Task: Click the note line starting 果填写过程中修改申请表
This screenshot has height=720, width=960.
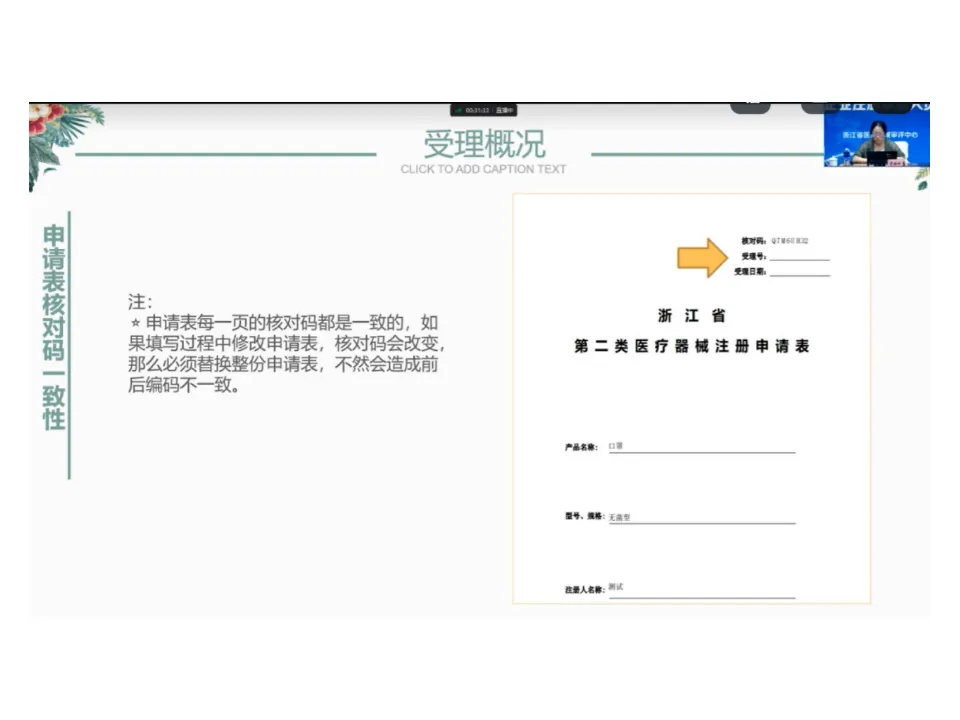Action: pos(287,343)
